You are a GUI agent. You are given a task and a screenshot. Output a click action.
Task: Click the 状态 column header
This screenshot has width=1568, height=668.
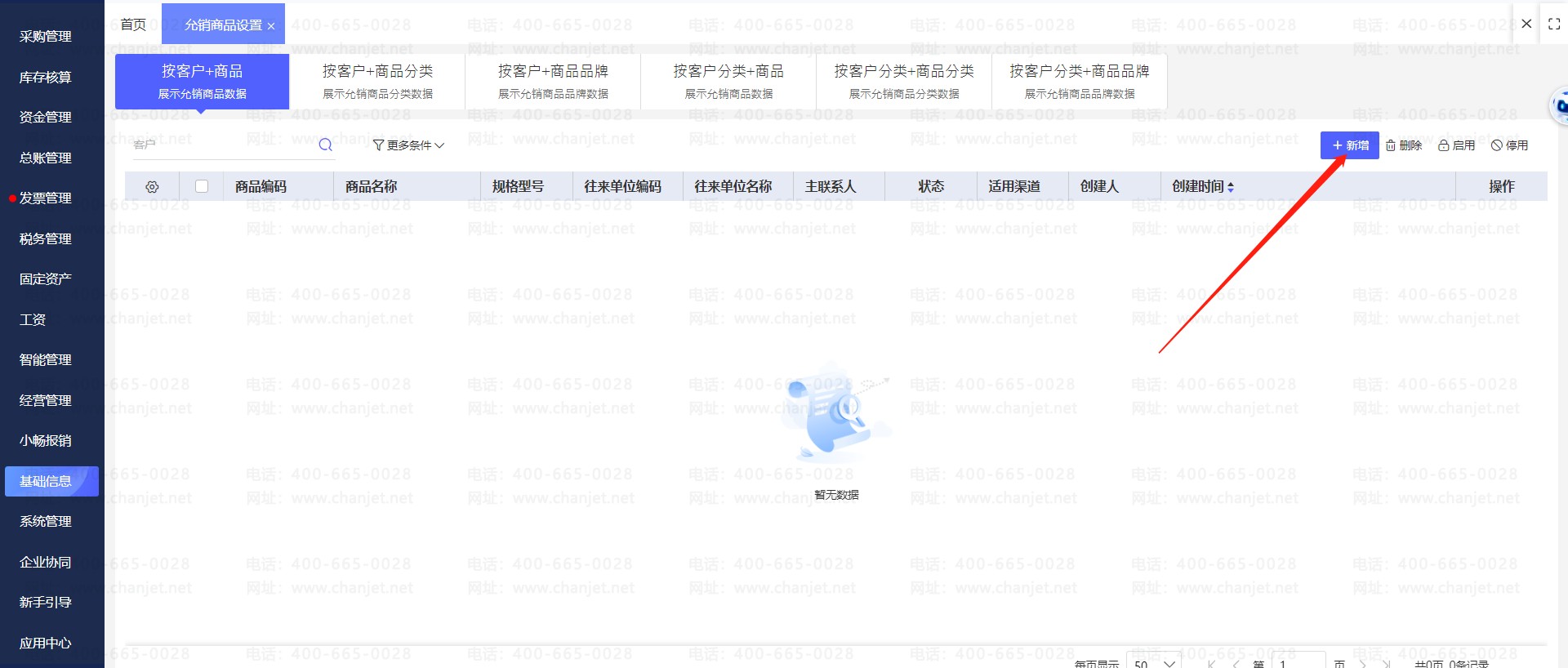(x=931, y=186)
